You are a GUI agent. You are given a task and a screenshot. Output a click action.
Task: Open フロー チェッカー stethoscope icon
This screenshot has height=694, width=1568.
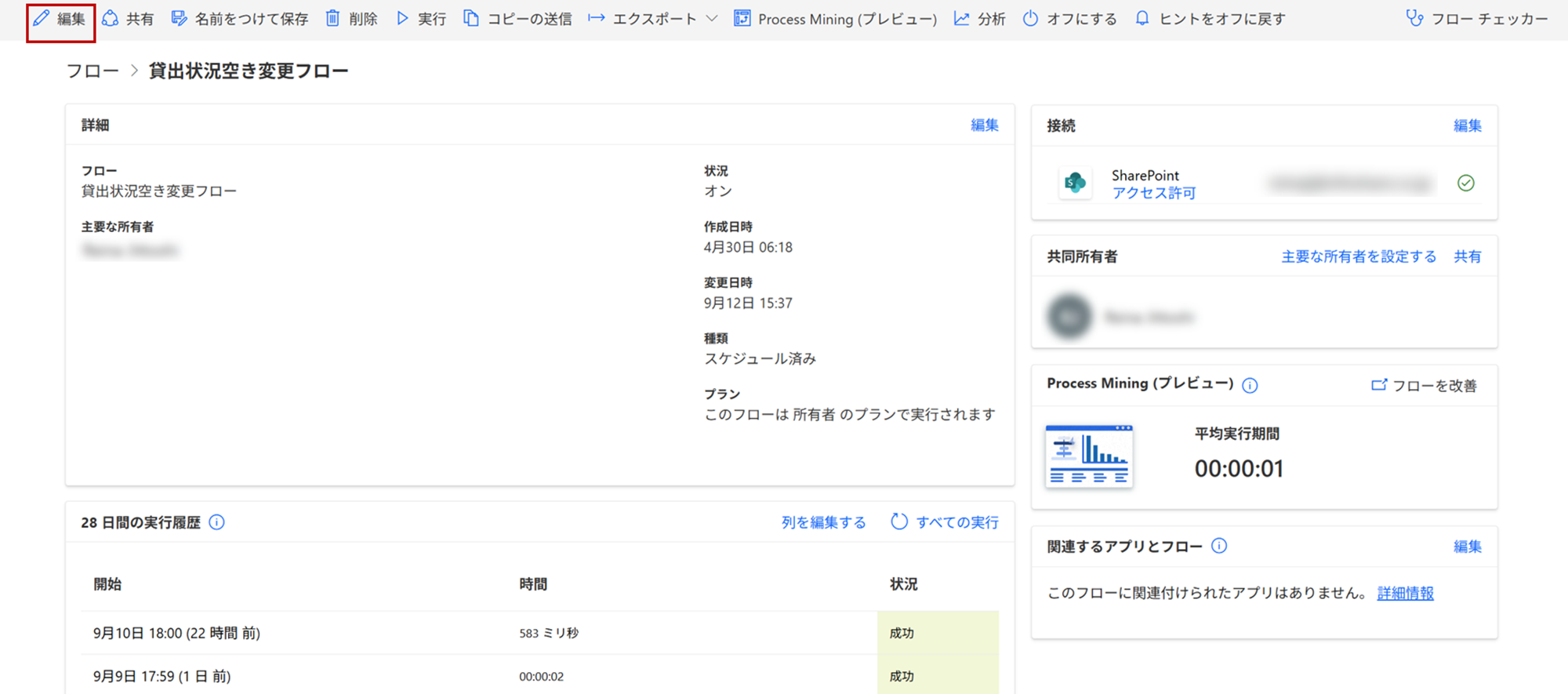(x=1477, y=19)
